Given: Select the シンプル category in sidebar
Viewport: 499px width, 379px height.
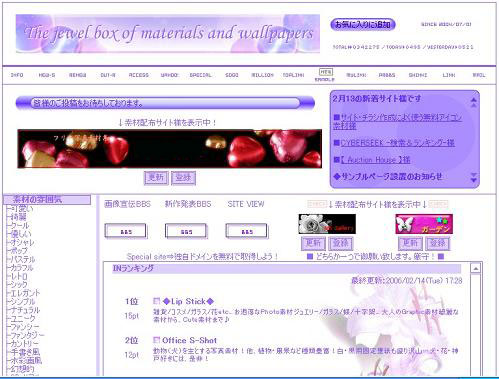Looking at the screenshot, I should [x=23, y=301].
